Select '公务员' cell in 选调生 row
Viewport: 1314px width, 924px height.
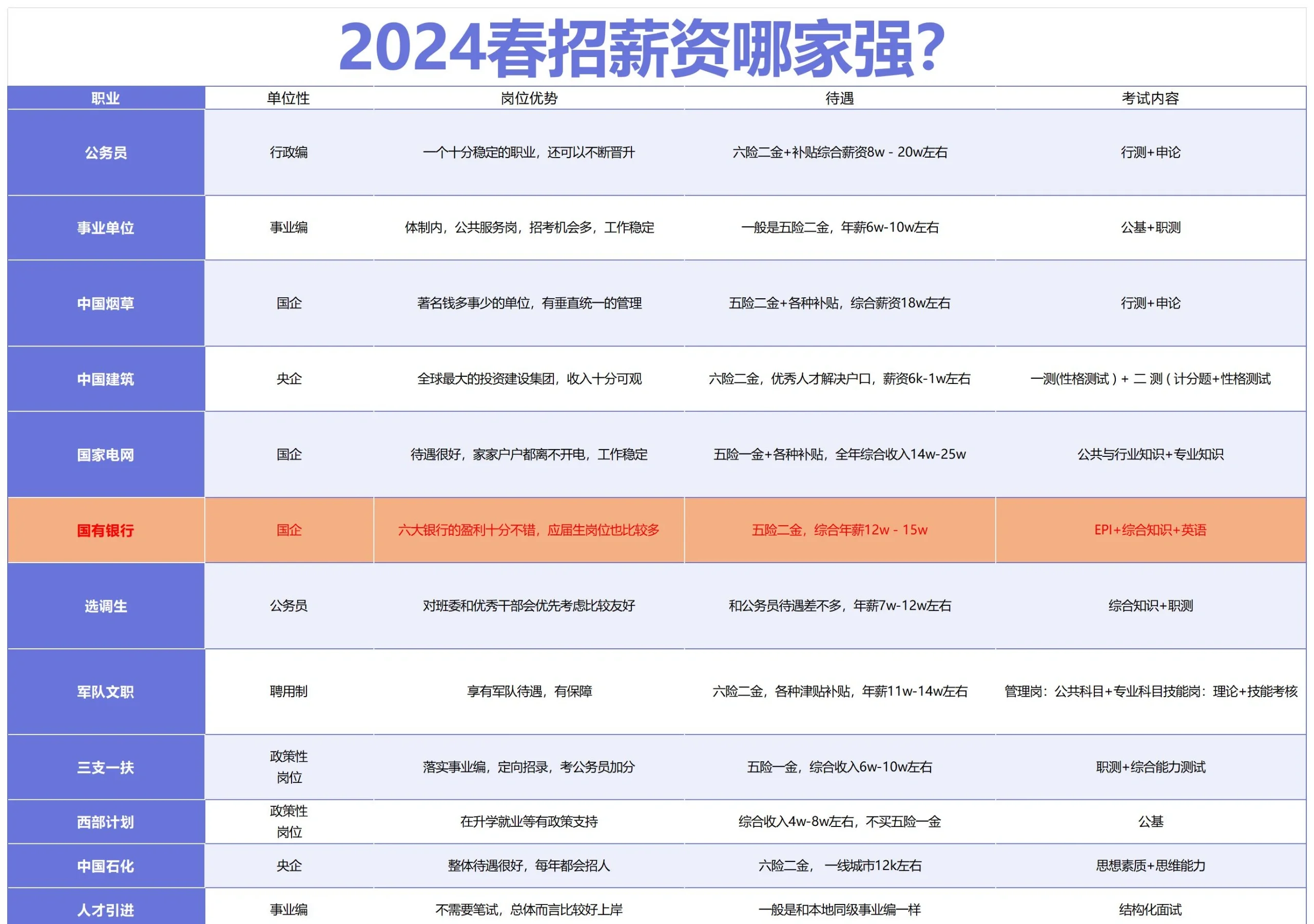click(289, 606)
